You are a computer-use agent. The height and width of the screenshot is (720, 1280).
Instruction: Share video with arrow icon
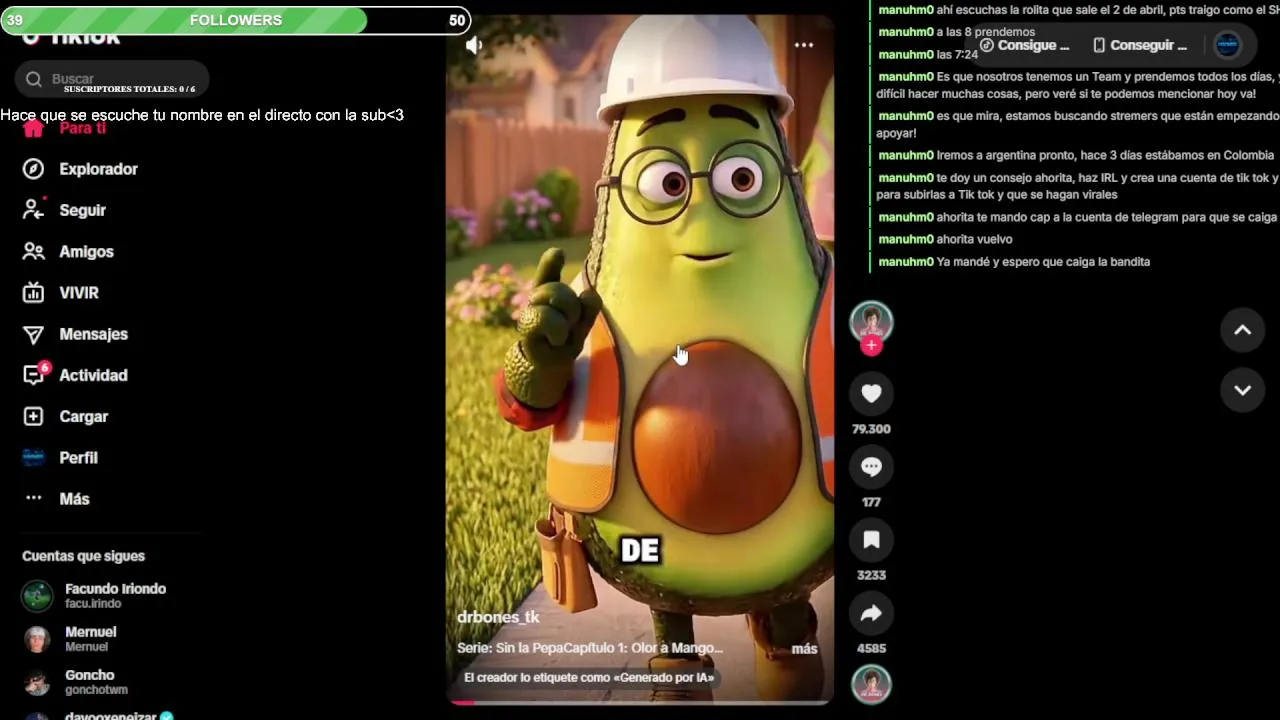point(871,613)
